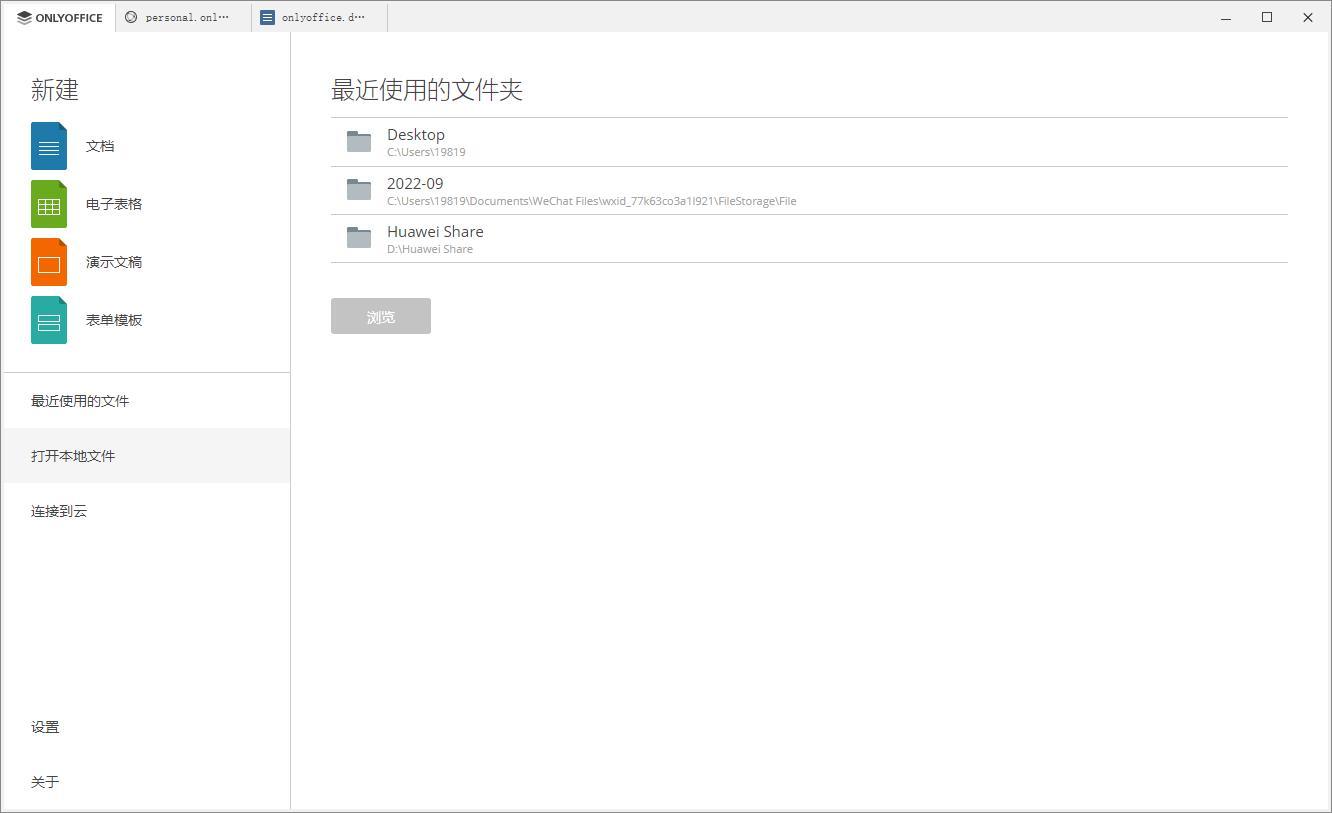Create a new 电子表格 spreadsheet
This screenshot has height=813, width=1332.
click(48, 203)
